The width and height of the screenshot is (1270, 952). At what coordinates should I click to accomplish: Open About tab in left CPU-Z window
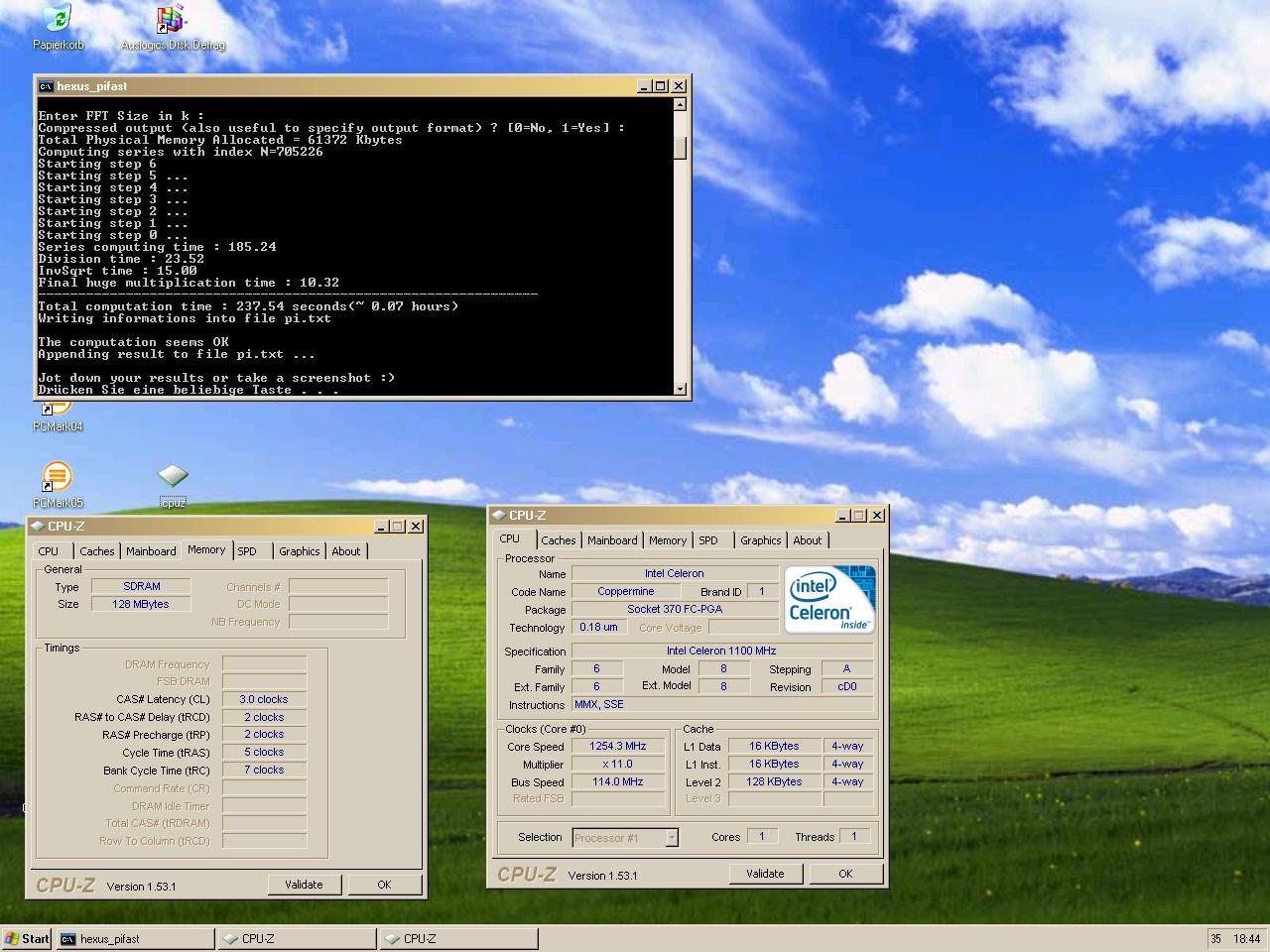point(346,551)
